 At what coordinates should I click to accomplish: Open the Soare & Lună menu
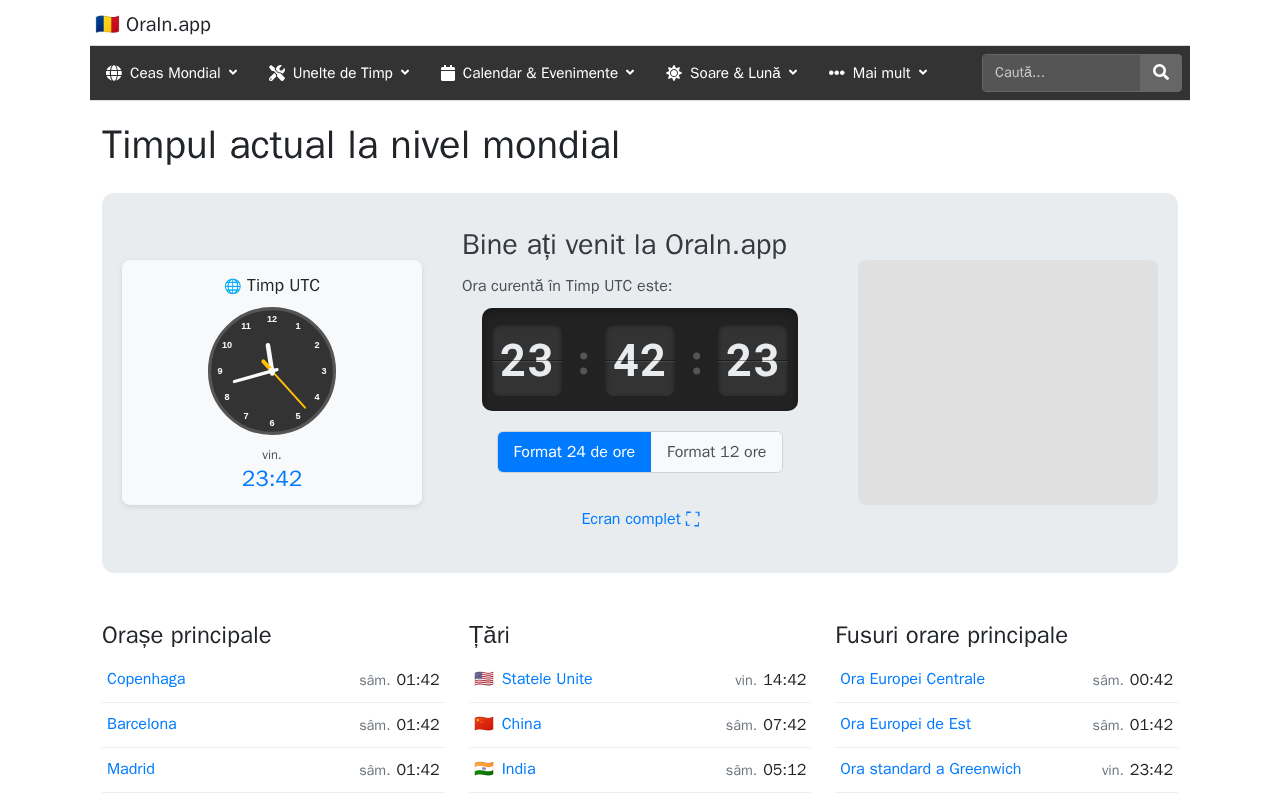coord(732,73)
